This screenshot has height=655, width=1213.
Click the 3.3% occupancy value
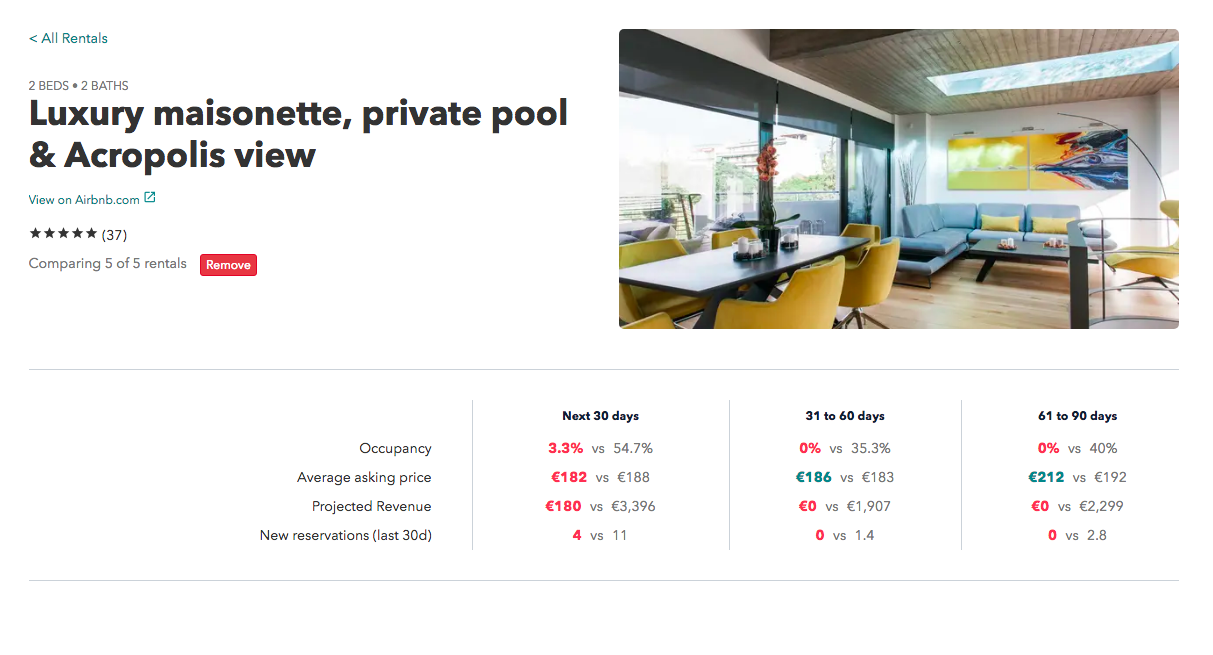click(x=568, y=448)
